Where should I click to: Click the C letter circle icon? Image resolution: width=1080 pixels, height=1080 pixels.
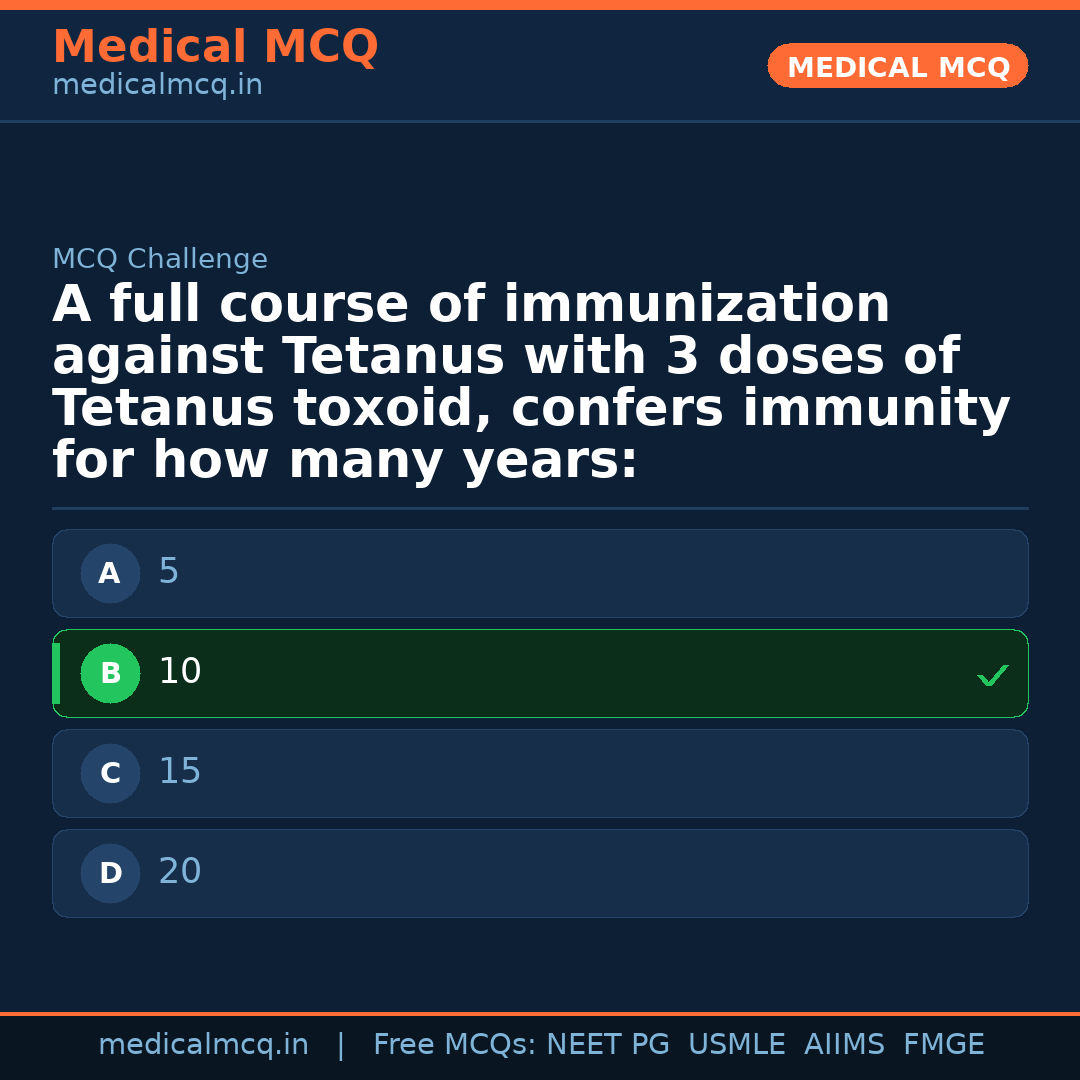coord(110,774)
